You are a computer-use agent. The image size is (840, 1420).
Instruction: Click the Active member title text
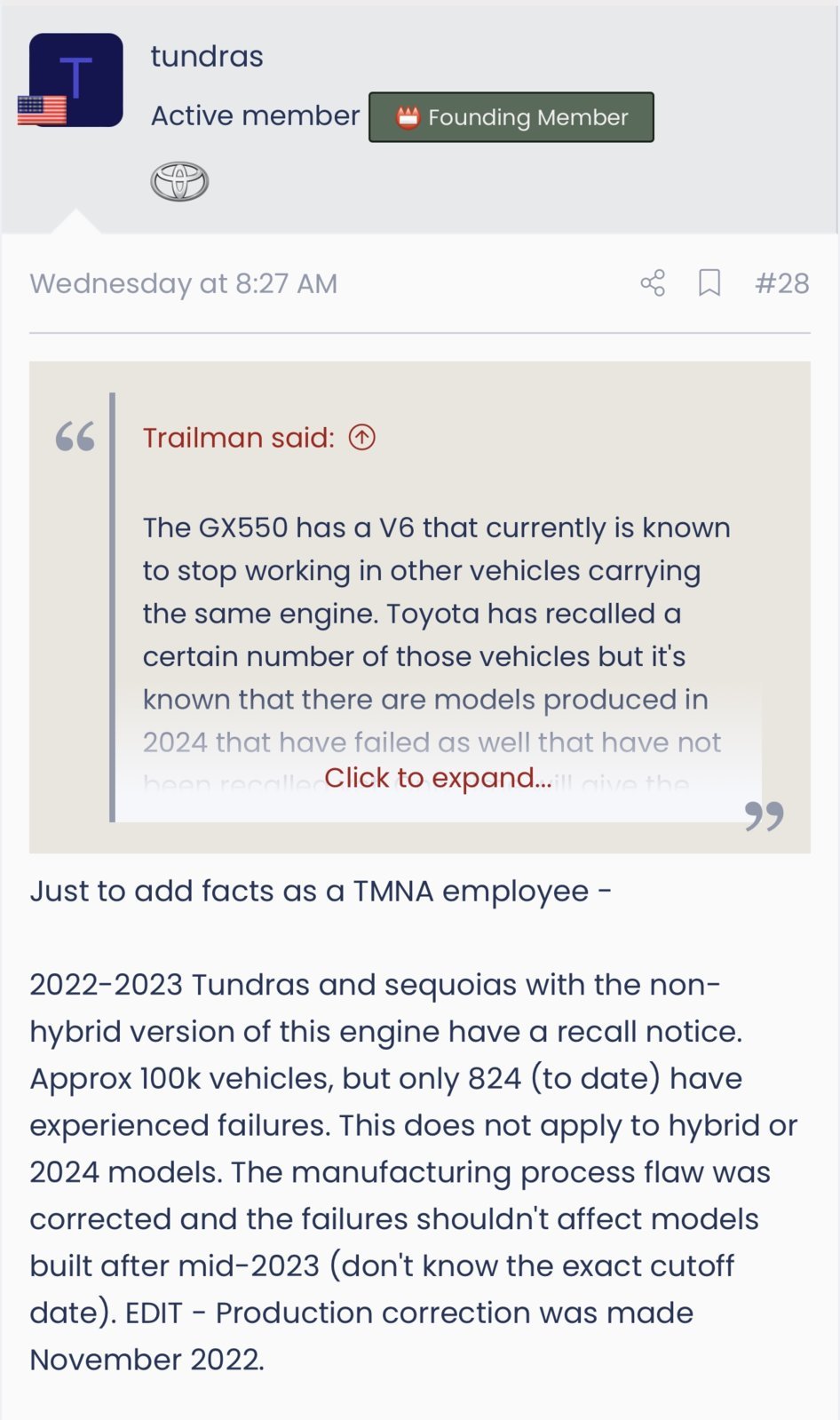(x=256, y=115)
